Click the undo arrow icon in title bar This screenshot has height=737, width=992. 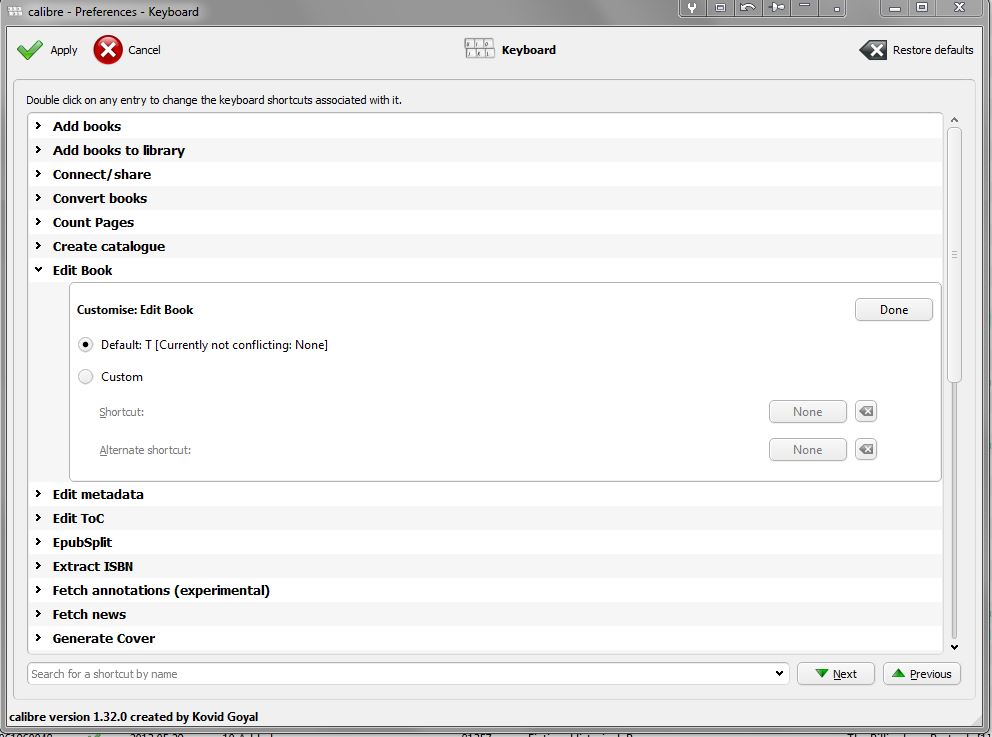click(747, 8)
